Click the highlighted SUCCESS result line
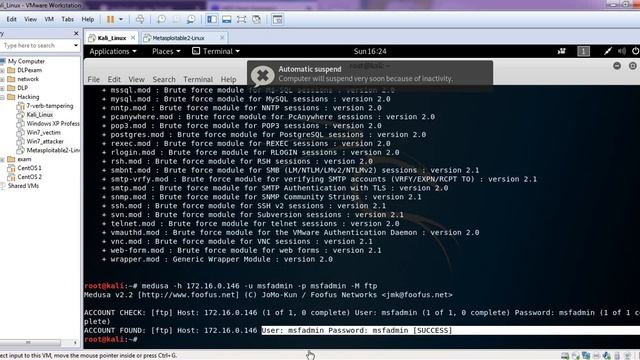The width and height of the screenshot is (640, 360). click(356, 330)
